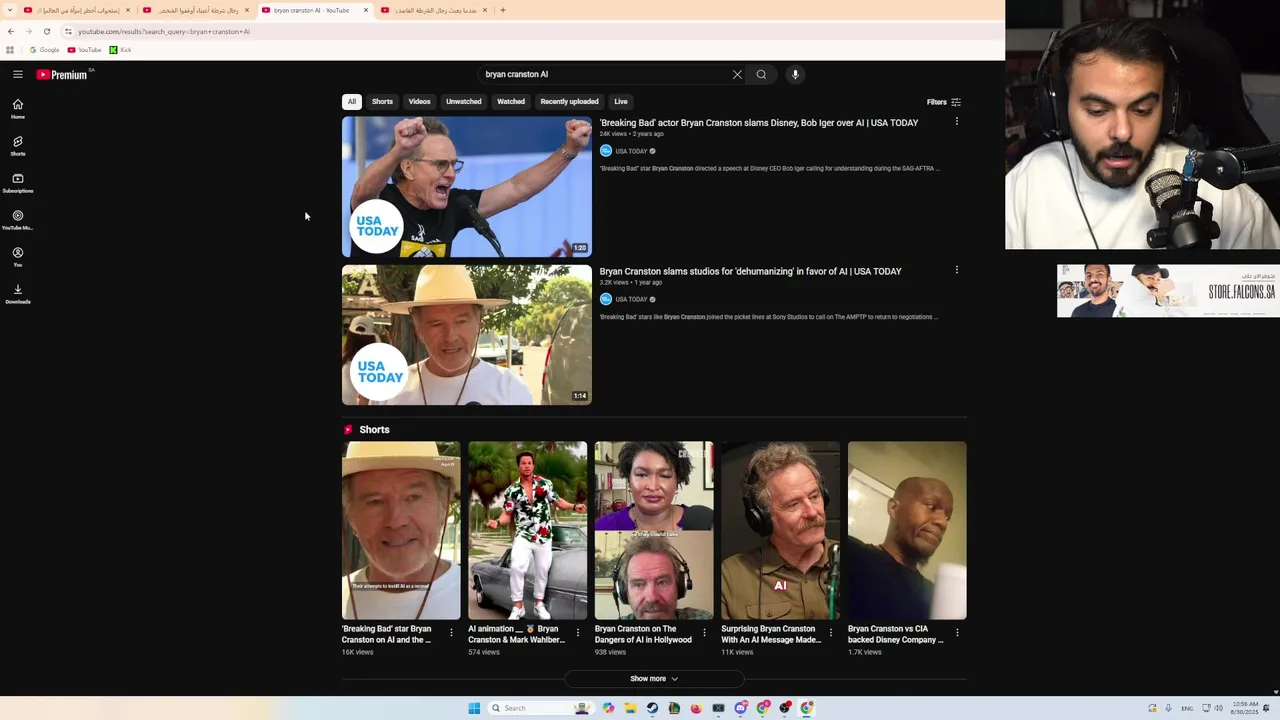The width and height of the screenshot is (1280, 720).
Task: Go back in the browser
Action: 11,31
